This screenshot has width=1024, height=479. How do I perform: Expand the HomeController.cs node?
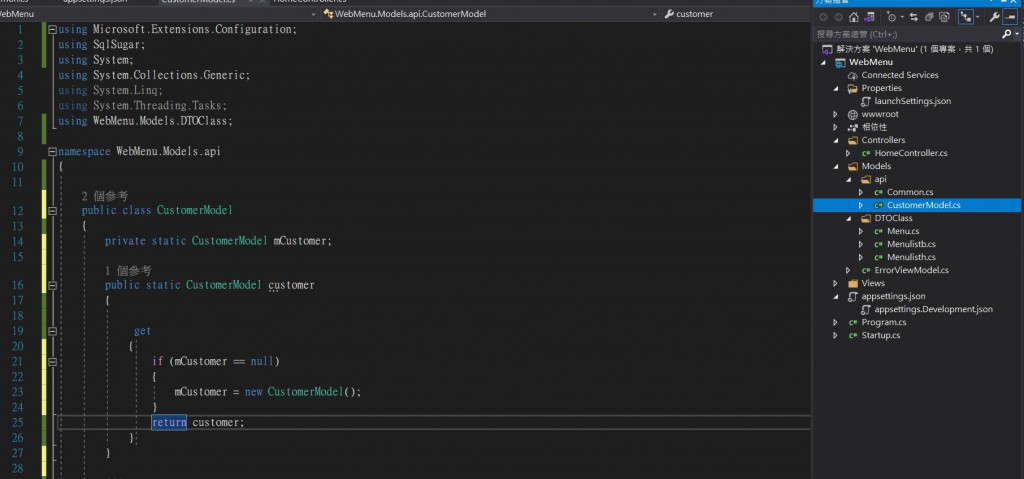pos(848,153)
